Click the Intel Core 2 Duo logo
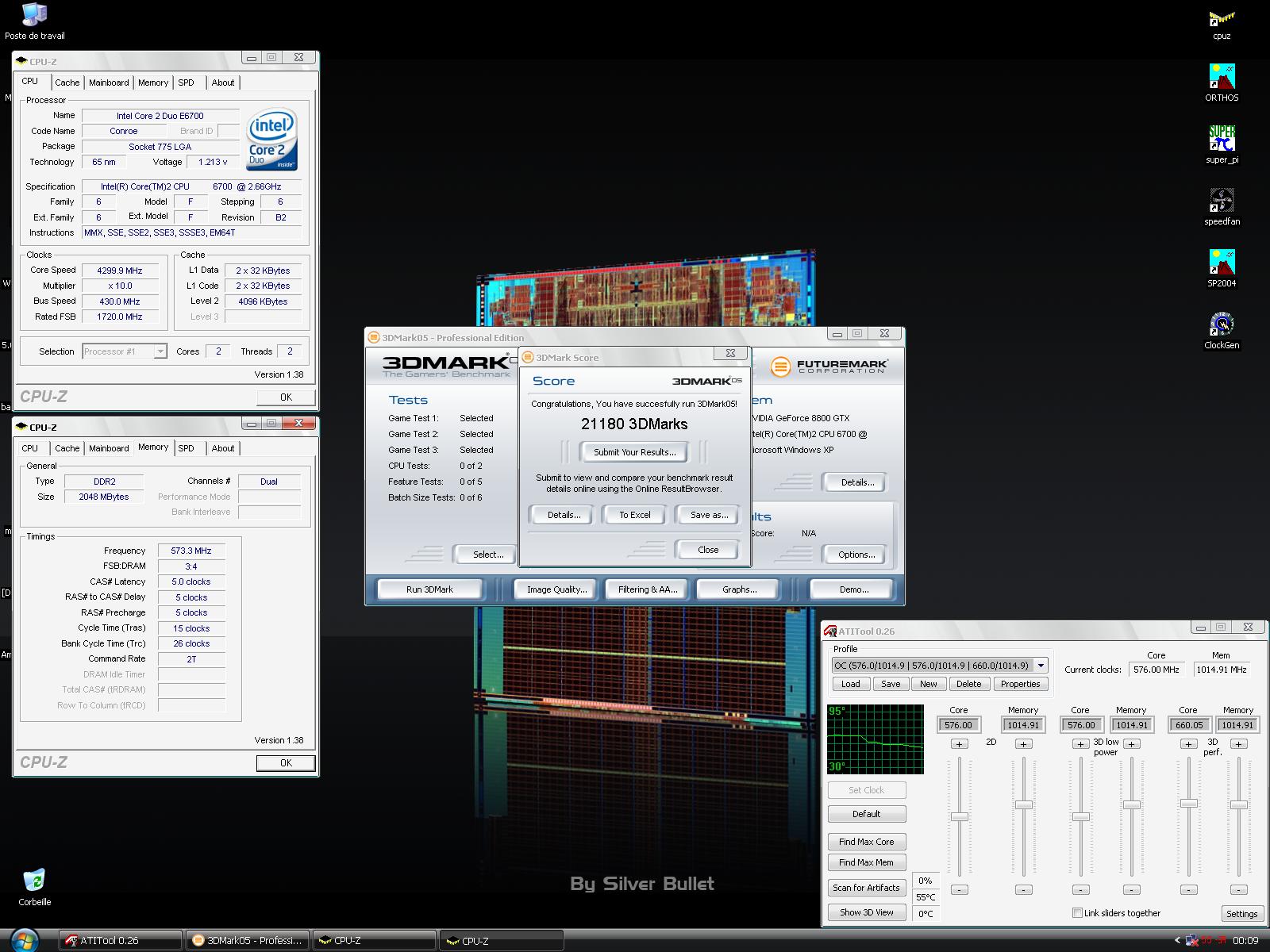Image resolution: width=1270 pixels, height=952 pixels. (x=272, y=139)
